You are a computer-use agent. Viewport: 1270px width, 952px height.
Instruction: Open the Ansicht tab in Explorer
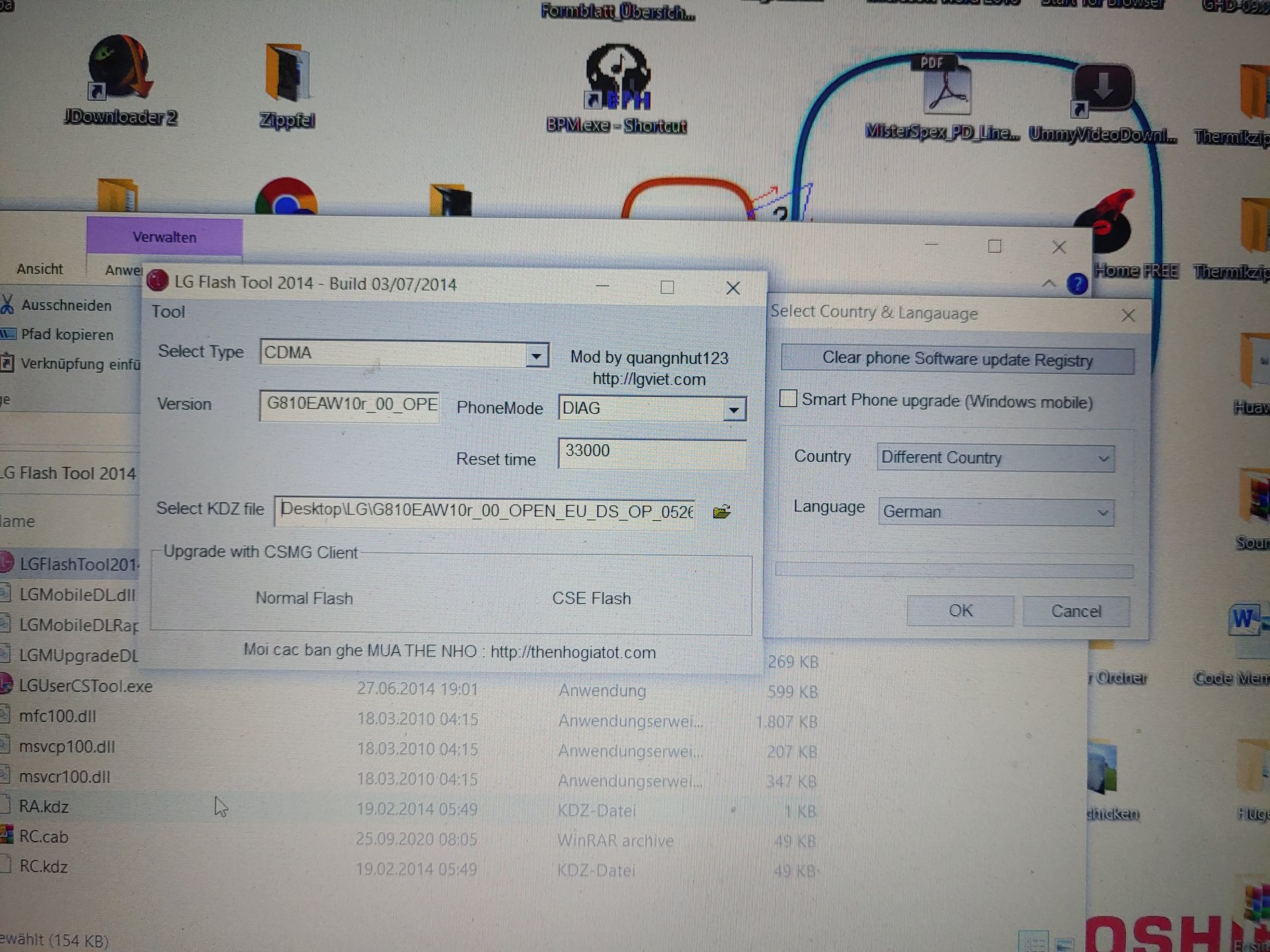tap(40, 269)
